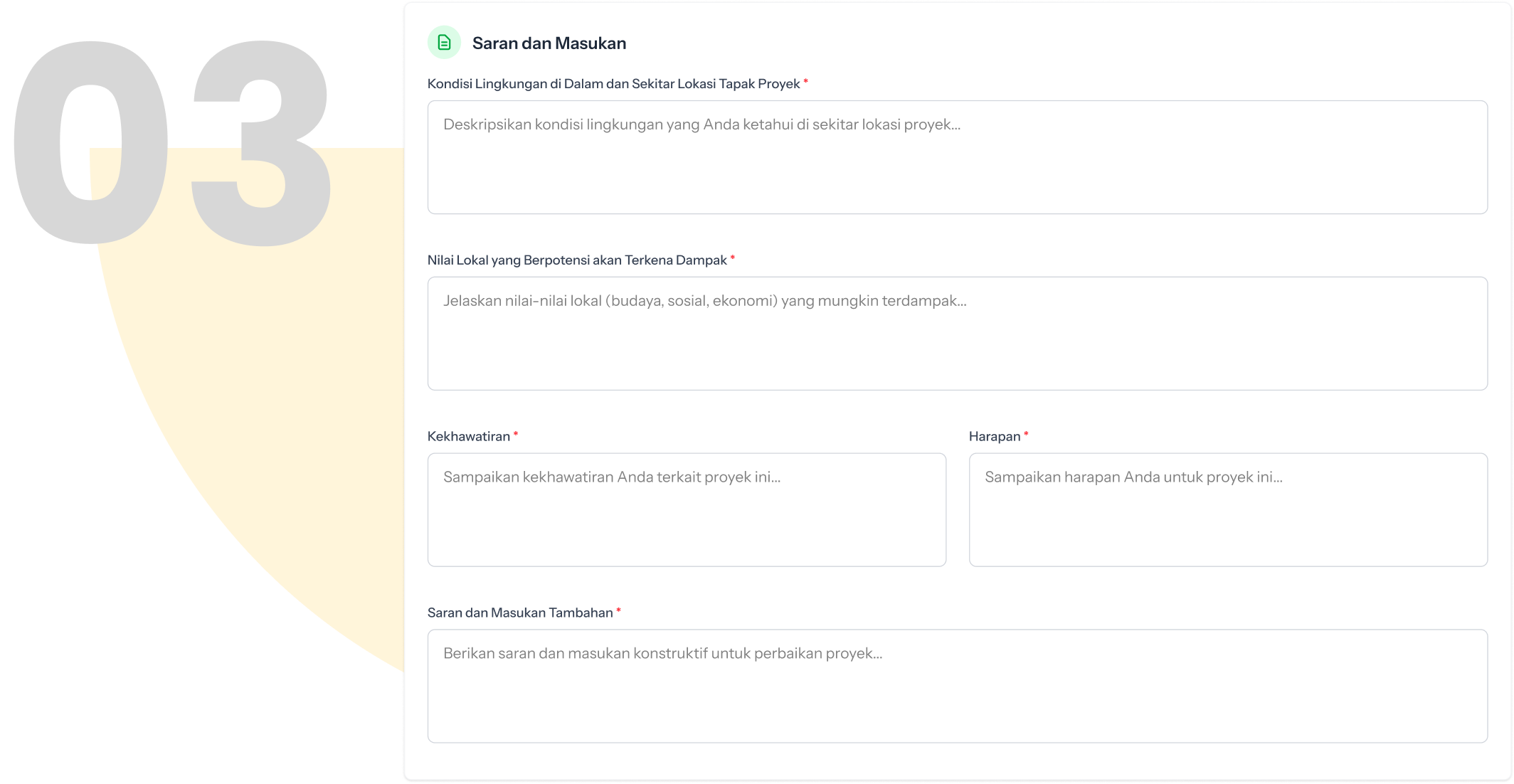Click the red asterisk next to Harapan
The image size is (1514, 784).
pos(1026,434)
